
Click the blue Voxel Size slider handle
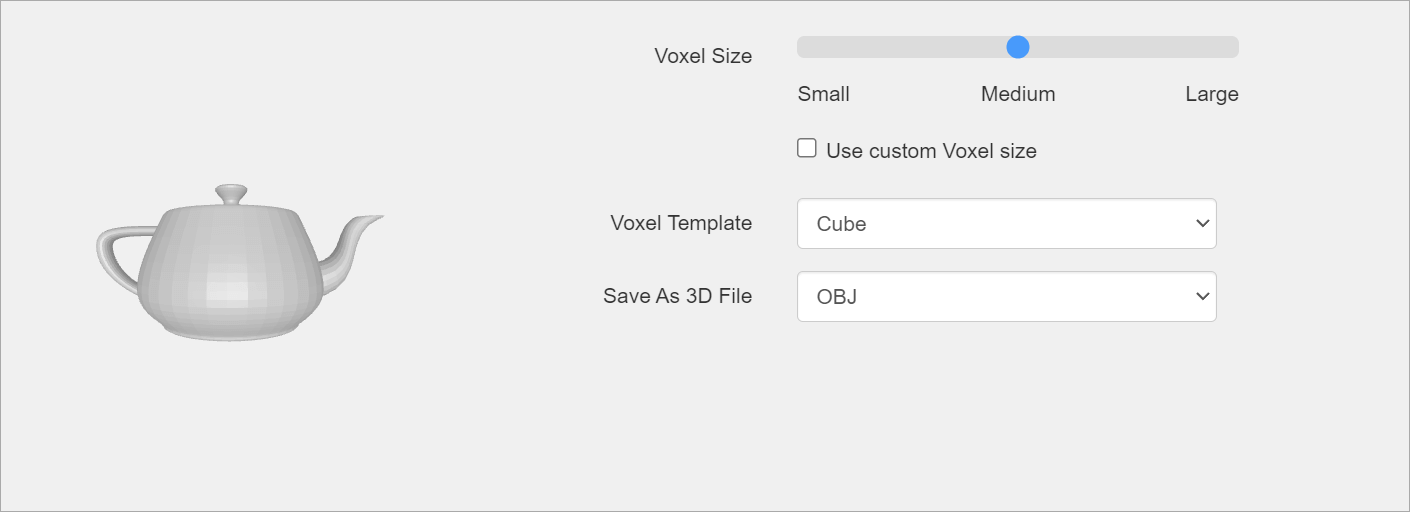tap(1017, 47)
